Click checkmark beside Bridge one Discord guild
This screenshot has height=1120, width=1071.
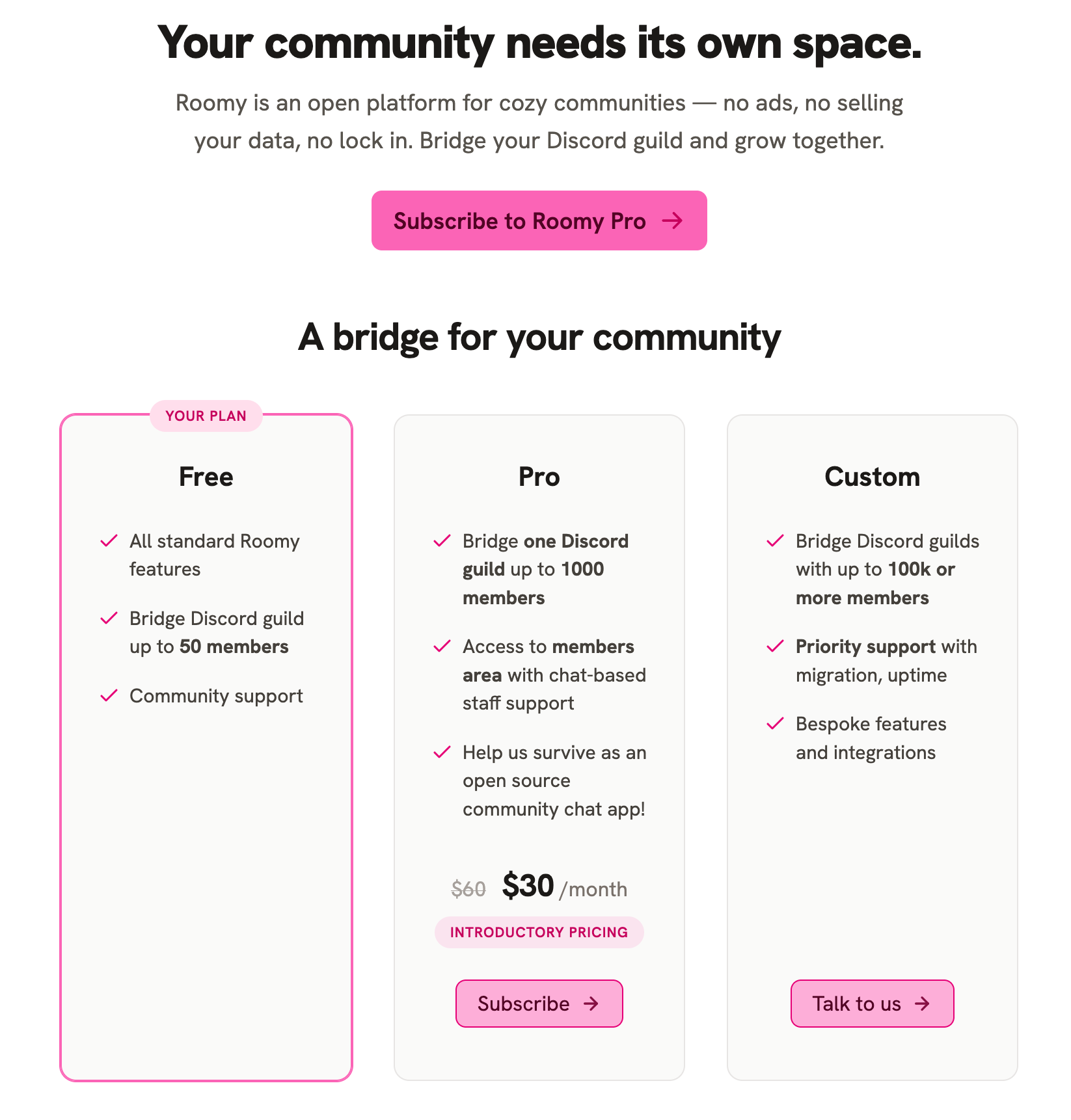[x=442, y=540]
